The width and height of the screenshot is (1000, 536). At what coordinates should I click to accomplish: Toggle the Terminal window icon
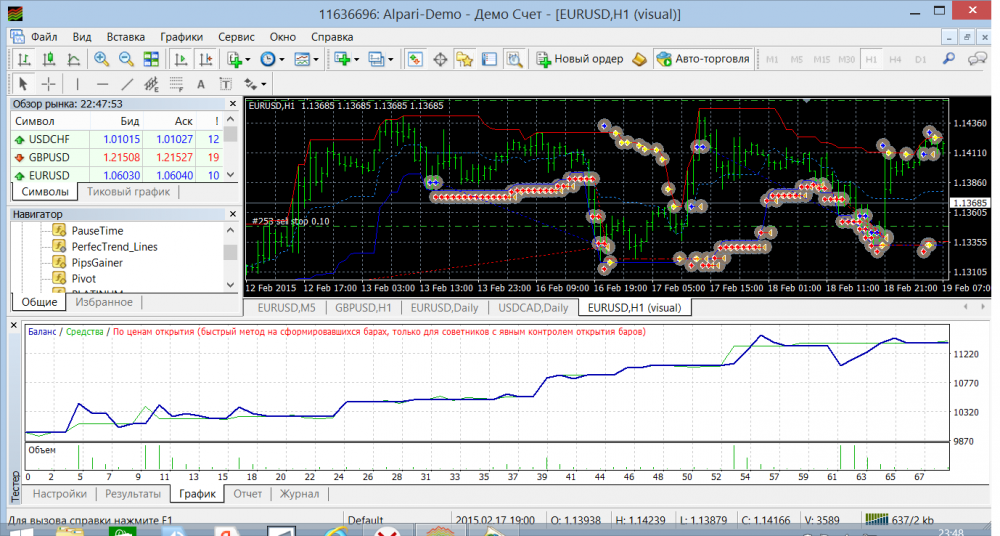pos(489,59)
